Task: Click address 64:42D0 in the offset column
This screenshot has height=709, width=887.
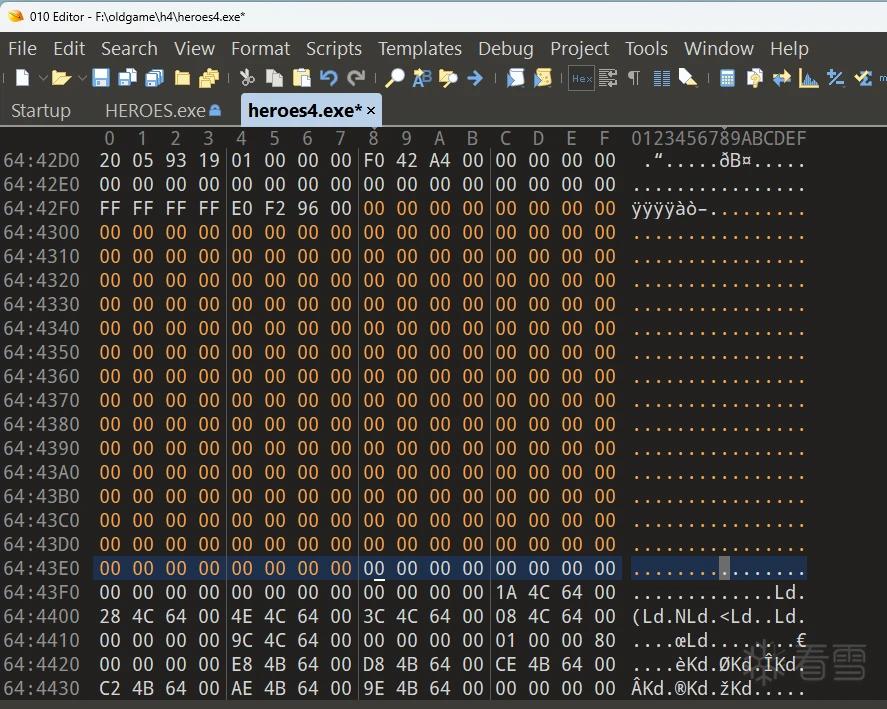Action: pos(41,161)
